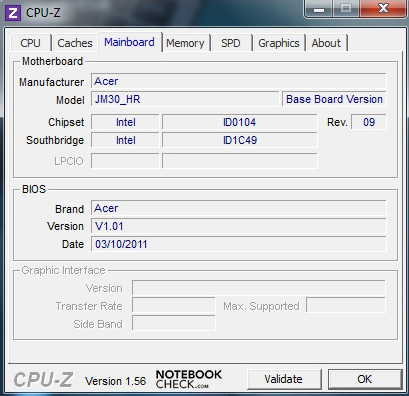Click the Max. Supported field
Viewport: 409px width, 396px height.
(x=346, y=305)
